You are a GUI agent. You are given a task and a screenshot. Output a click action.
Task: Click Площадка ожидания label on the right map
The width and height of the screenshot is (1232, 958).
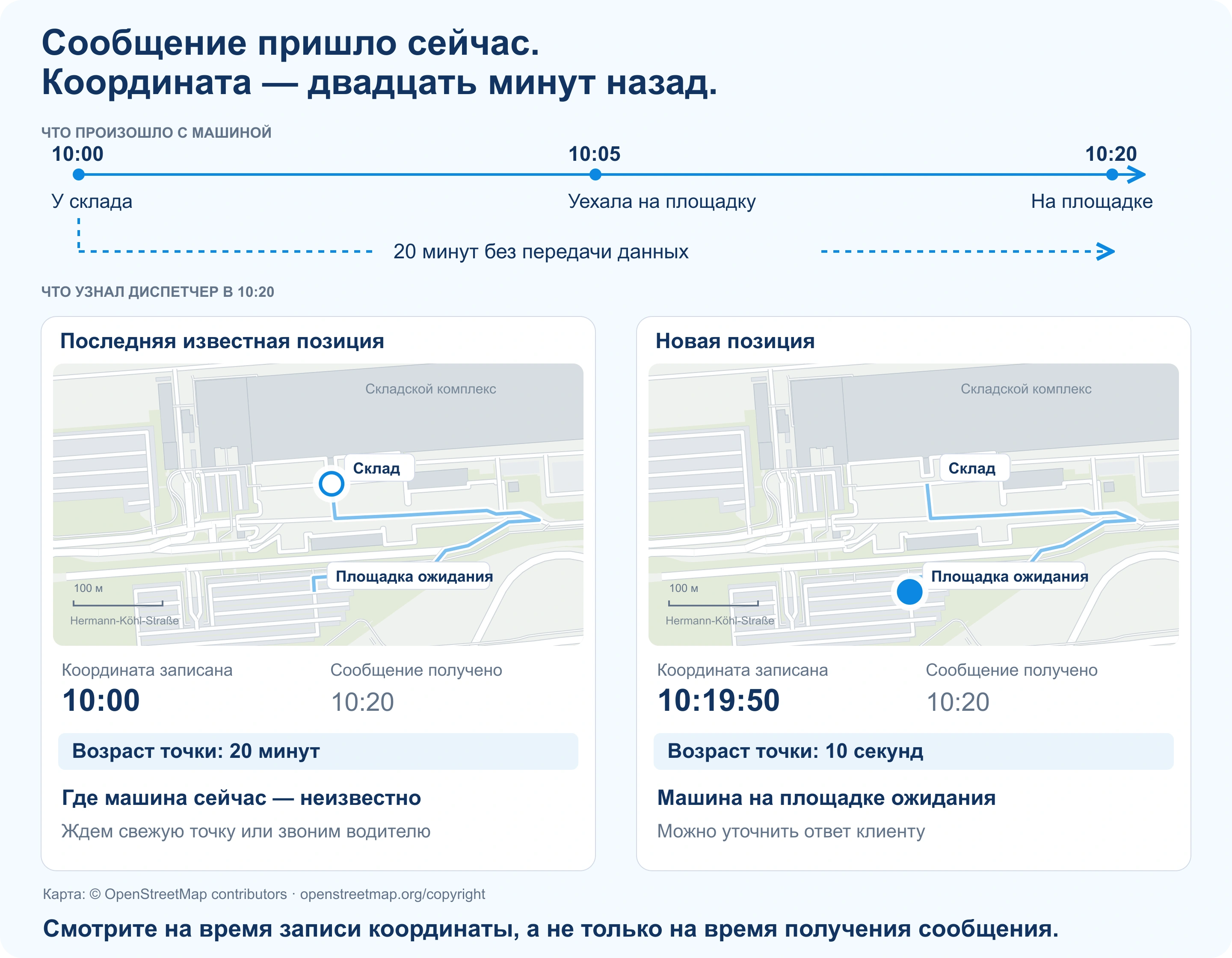(x=1005, y=576)
